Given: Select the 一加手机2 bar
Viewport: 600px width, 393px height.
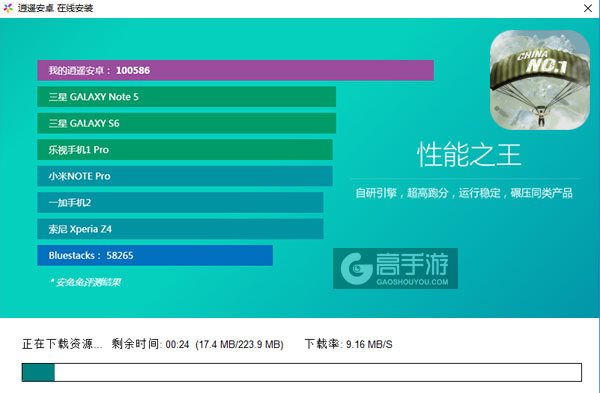Looking at the screenshot, I should 180,202.
